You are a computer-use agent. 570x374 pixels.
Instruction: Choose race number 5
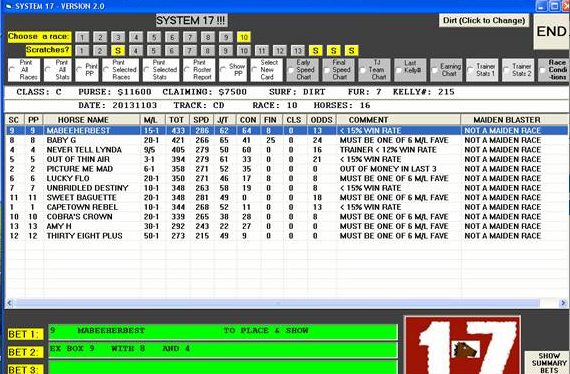pyautogui.click(x=154, y=37)
